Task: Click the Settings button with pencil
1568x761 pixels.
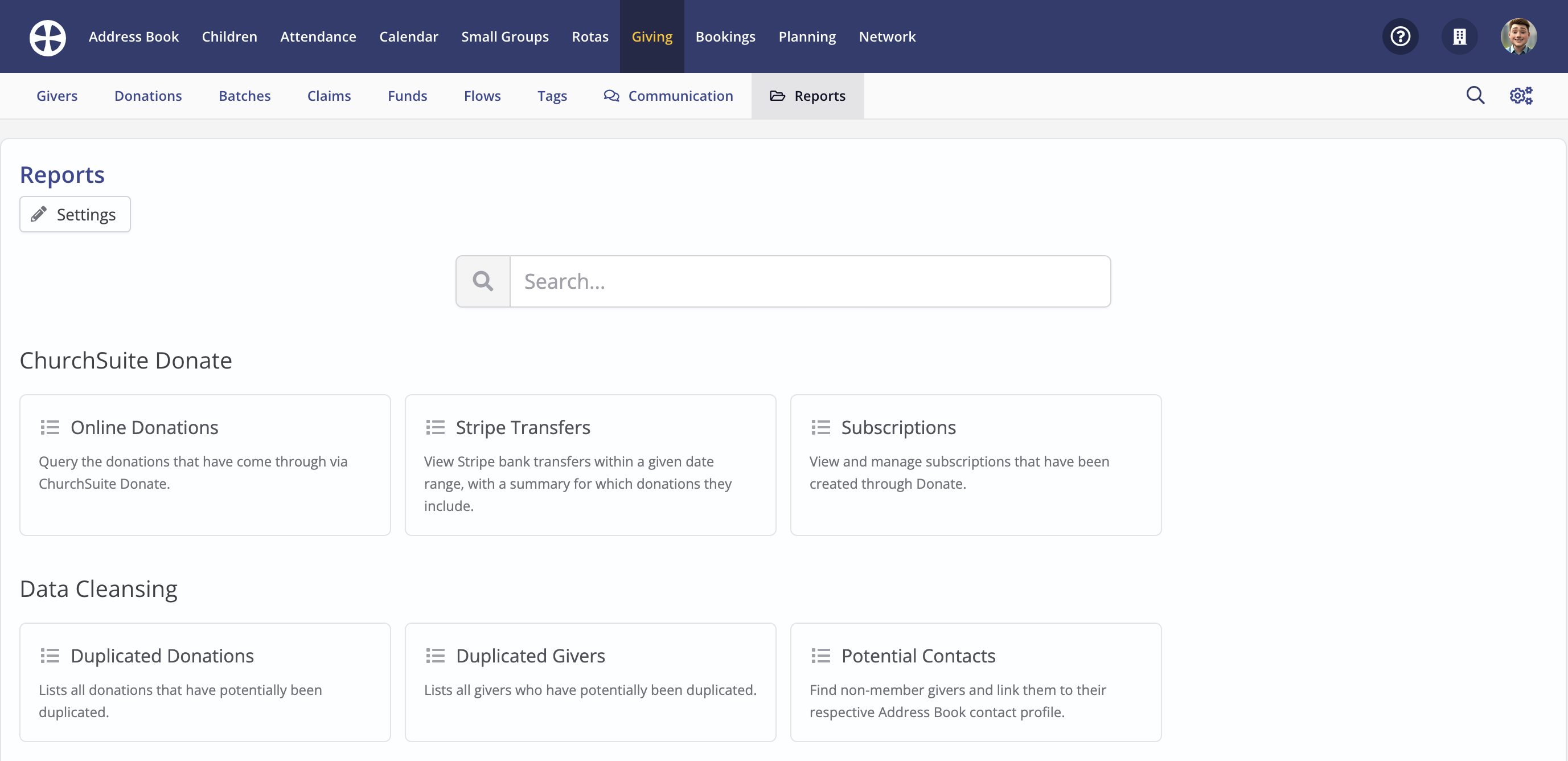Action: point(75,214)
